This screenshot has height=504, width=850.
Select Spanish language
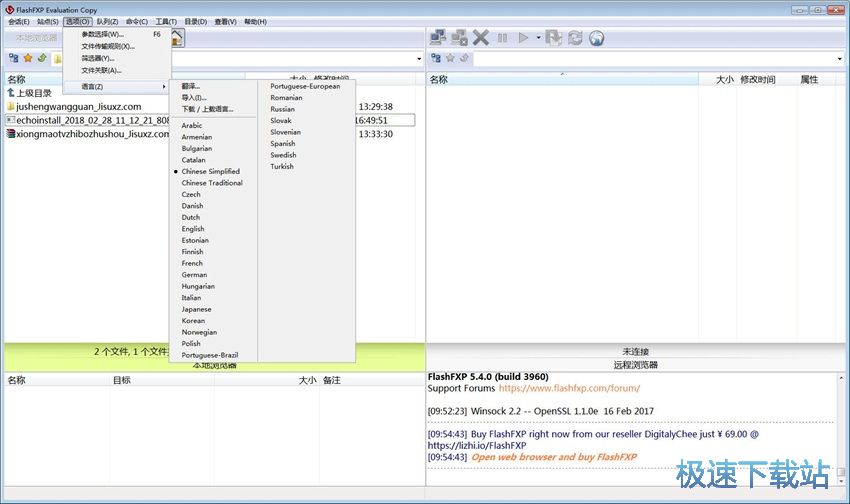coord(283,144)
